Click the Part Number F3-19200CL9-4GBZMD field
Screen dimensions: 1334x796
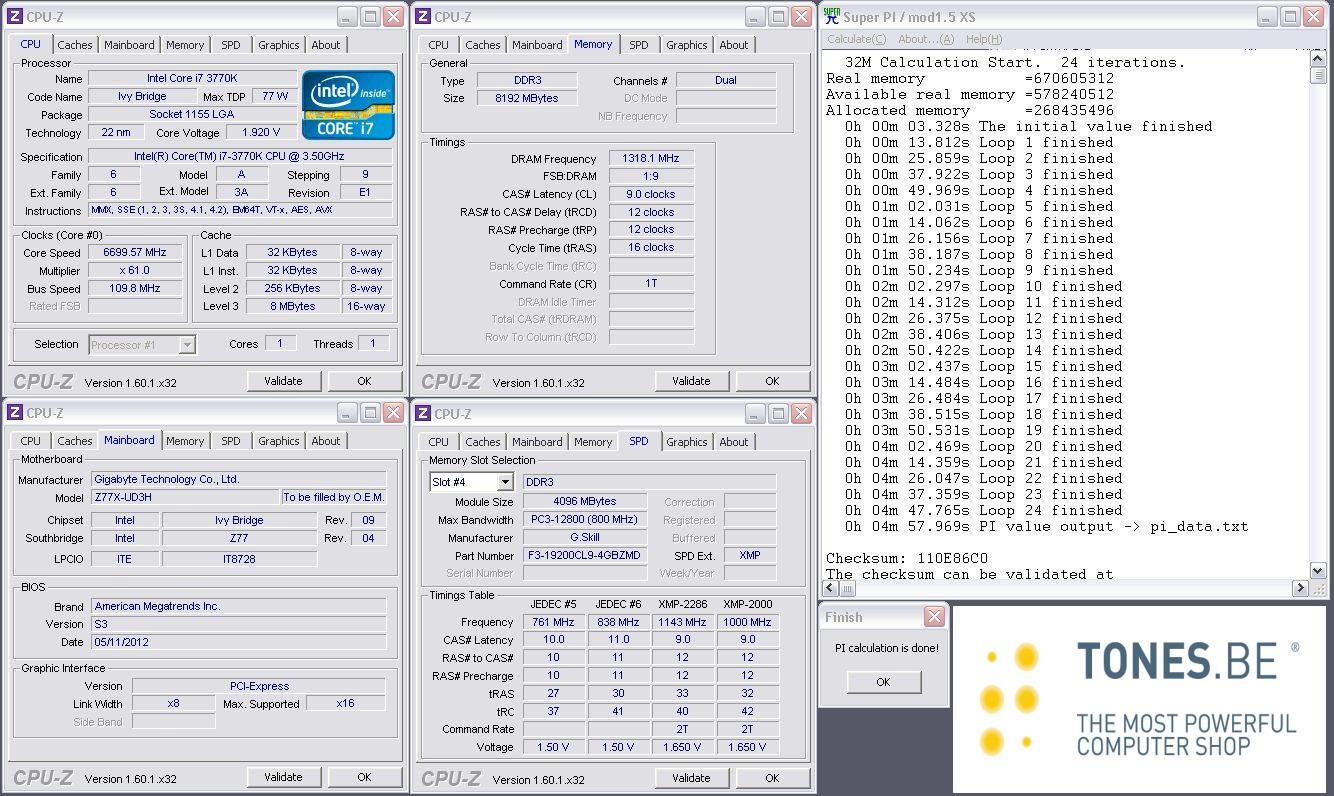pyautogui.click(x=585, y=555)
